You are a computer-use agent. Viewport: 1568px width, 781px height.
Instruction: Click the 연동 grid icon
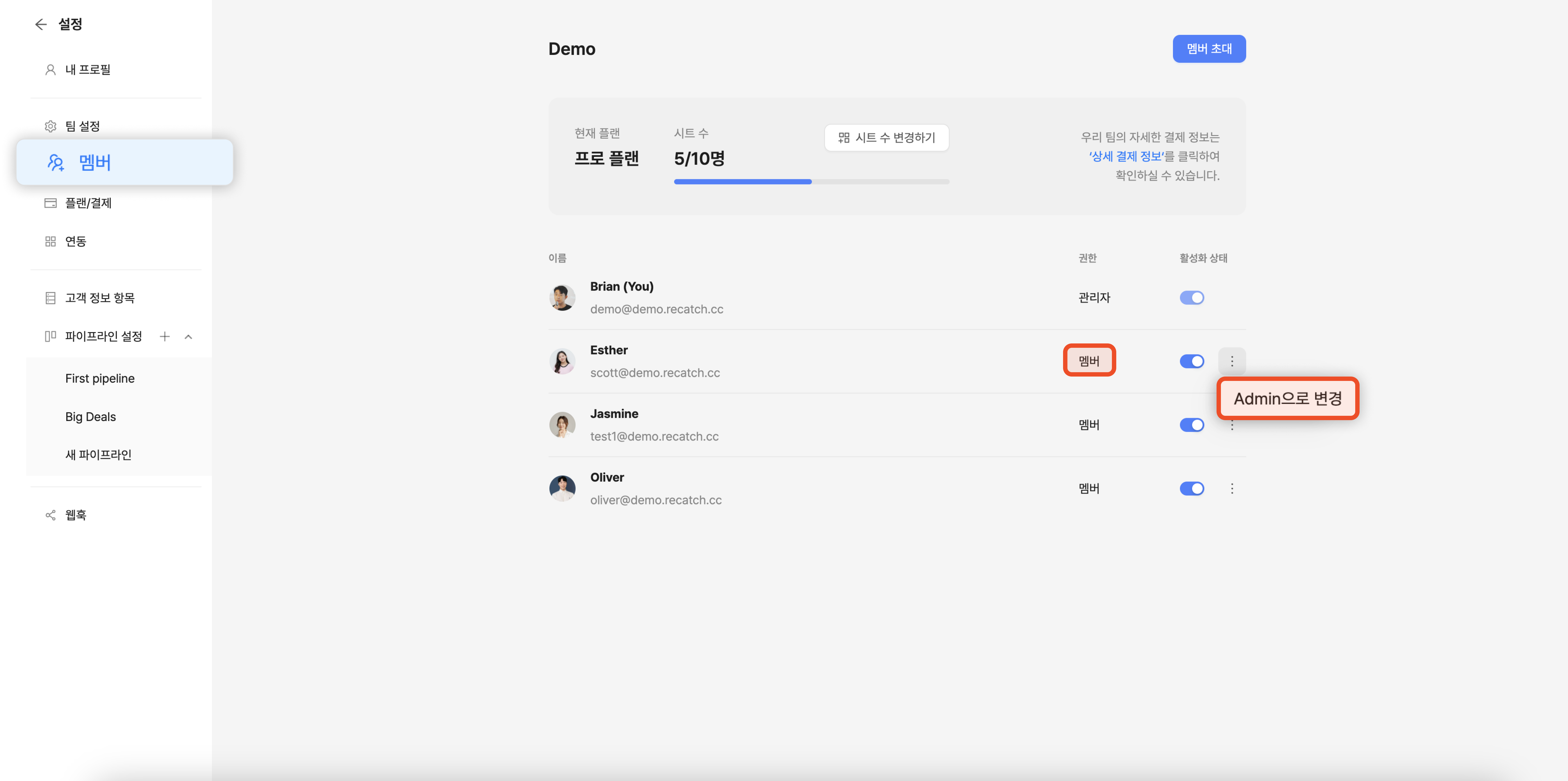pyautogui.click(x=51, y=241)
